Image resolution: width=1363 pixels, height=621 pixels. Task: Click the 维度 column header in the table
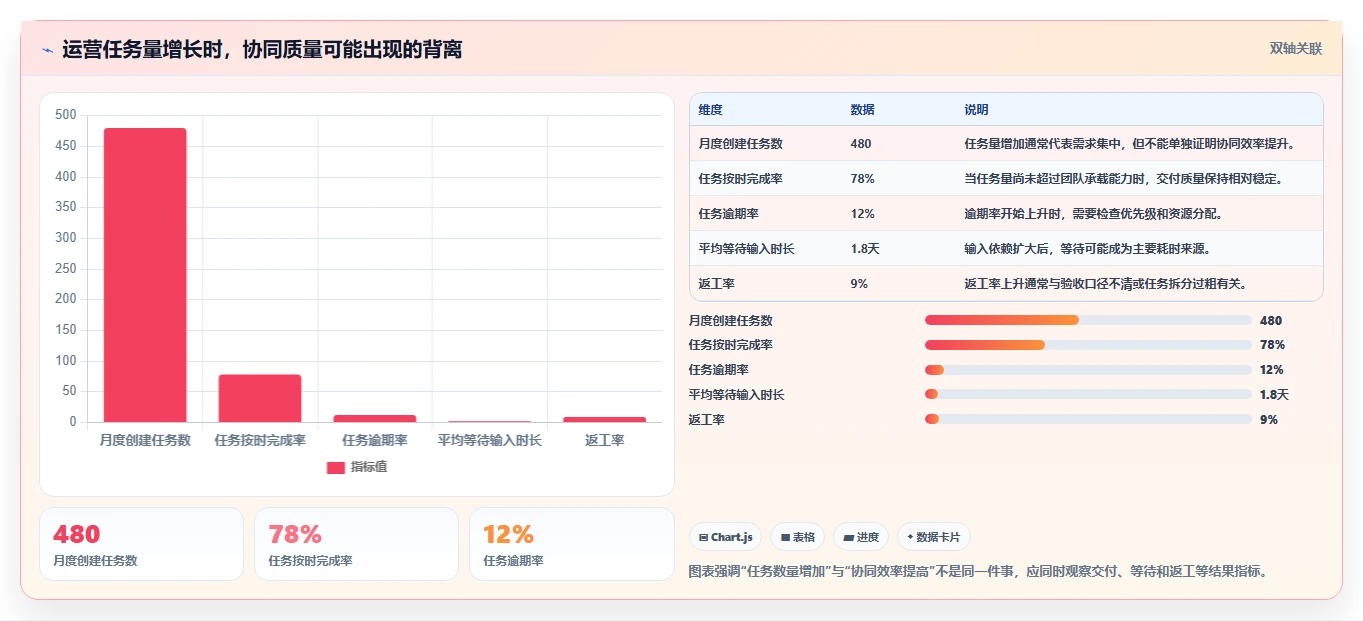tap(710, 109)
